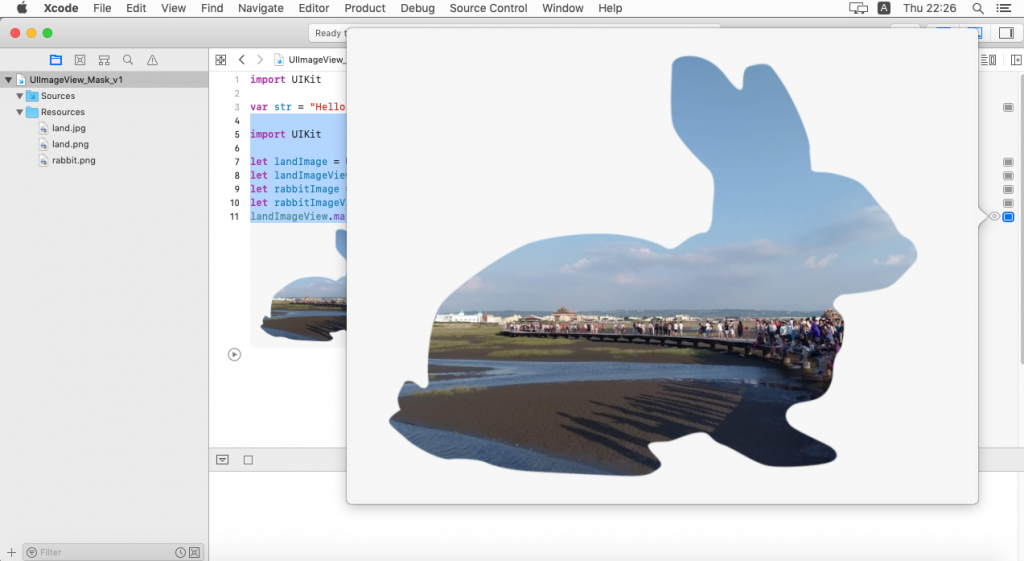Viewport: 1024px width, 561px height.
Task: Run the playground with the play button
Action: tap(234, 355)
